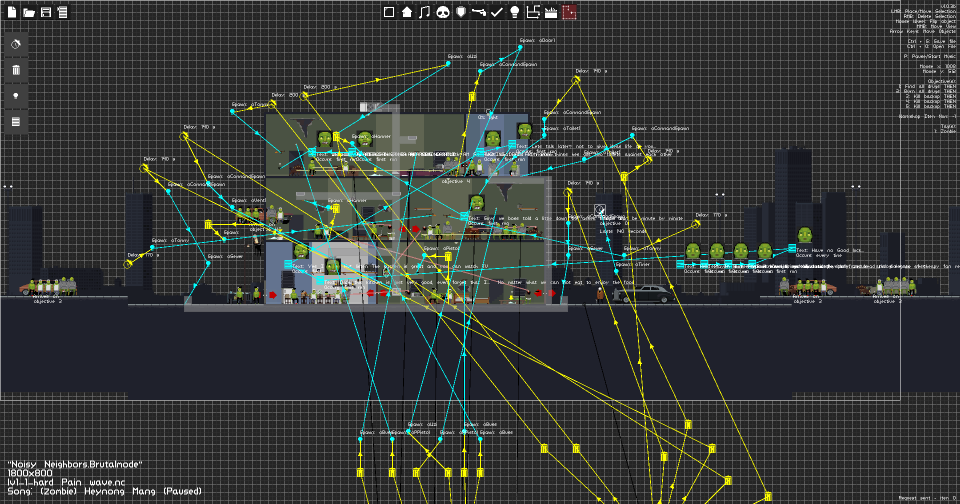The width and height of the screenshot is (960, 504).
Task: Toggle the red dashed selection tool
Action: (569, 12)
